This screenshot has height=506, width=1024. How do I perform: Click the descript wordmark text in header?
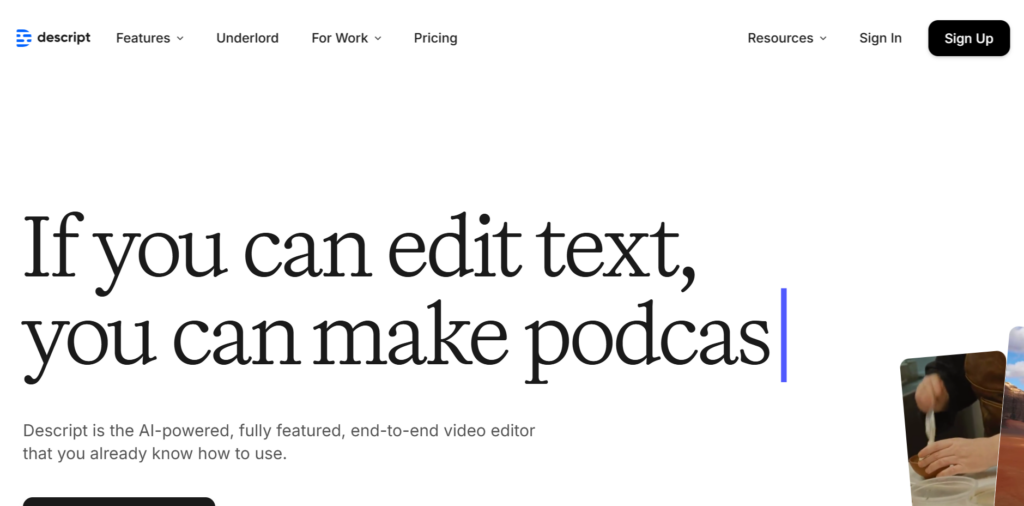coord(65,38)
